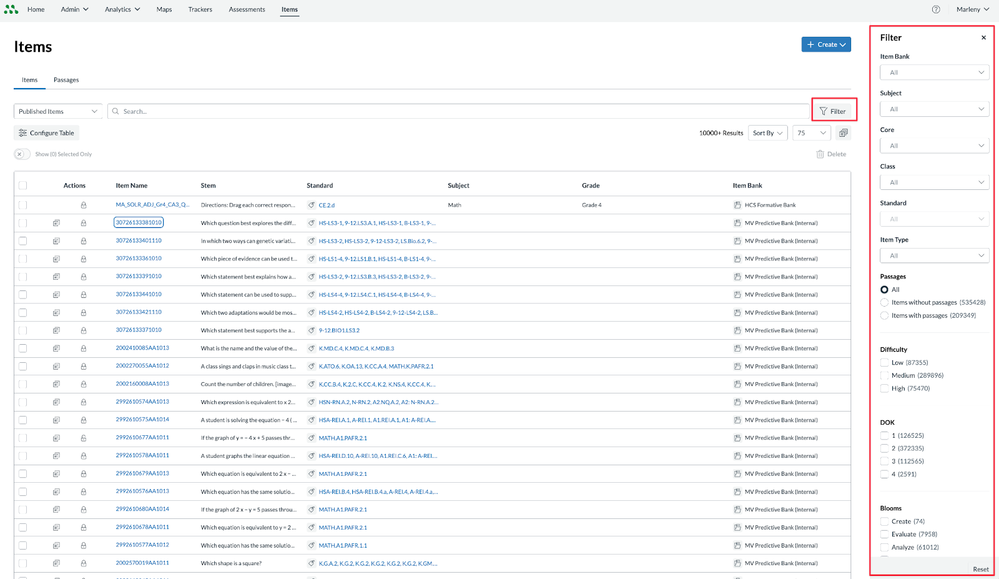Check the select-all checkbox in the table header
999x579 pixels.
(23, 185)
